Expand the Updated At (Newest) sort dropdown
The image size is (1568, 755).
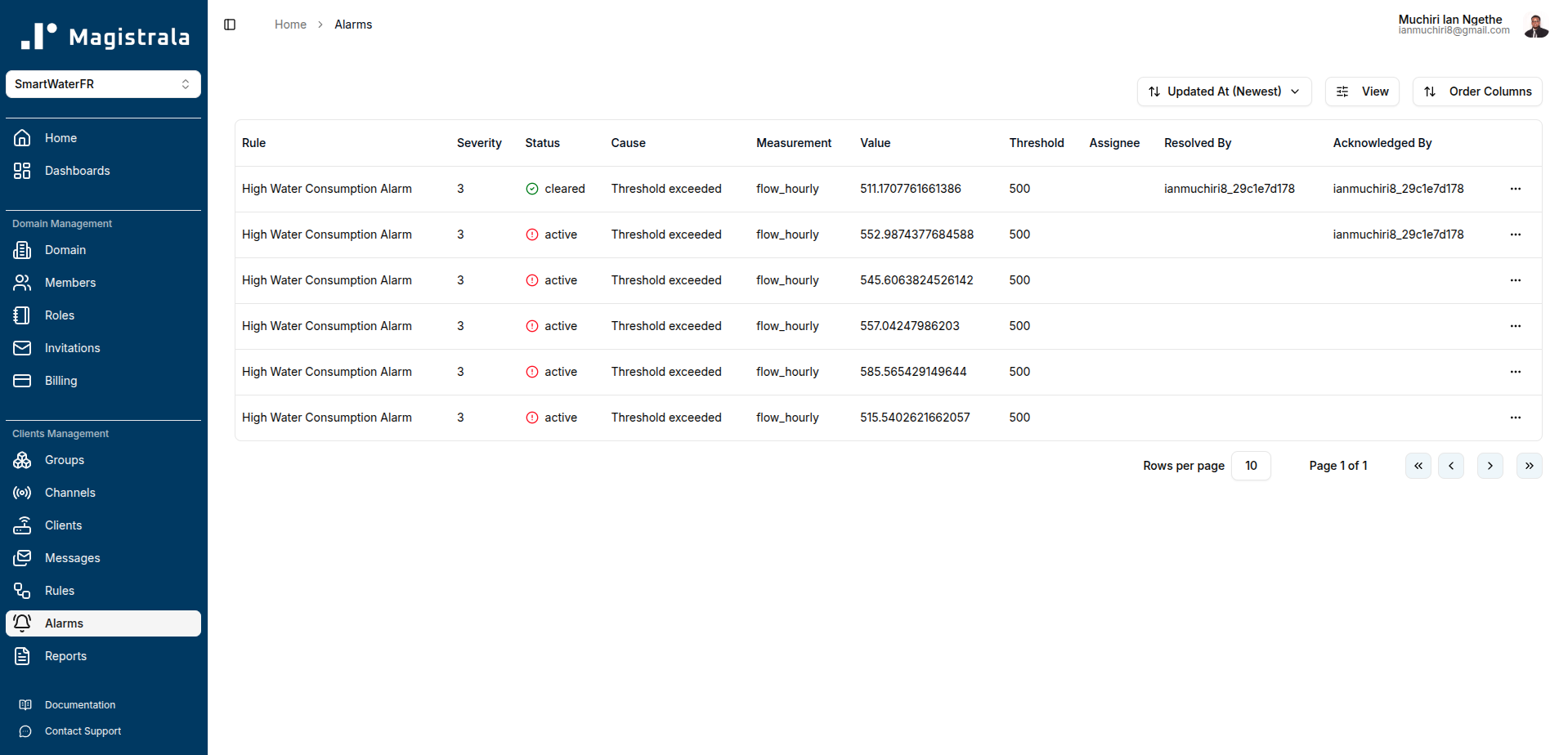tap(1223, 92)
